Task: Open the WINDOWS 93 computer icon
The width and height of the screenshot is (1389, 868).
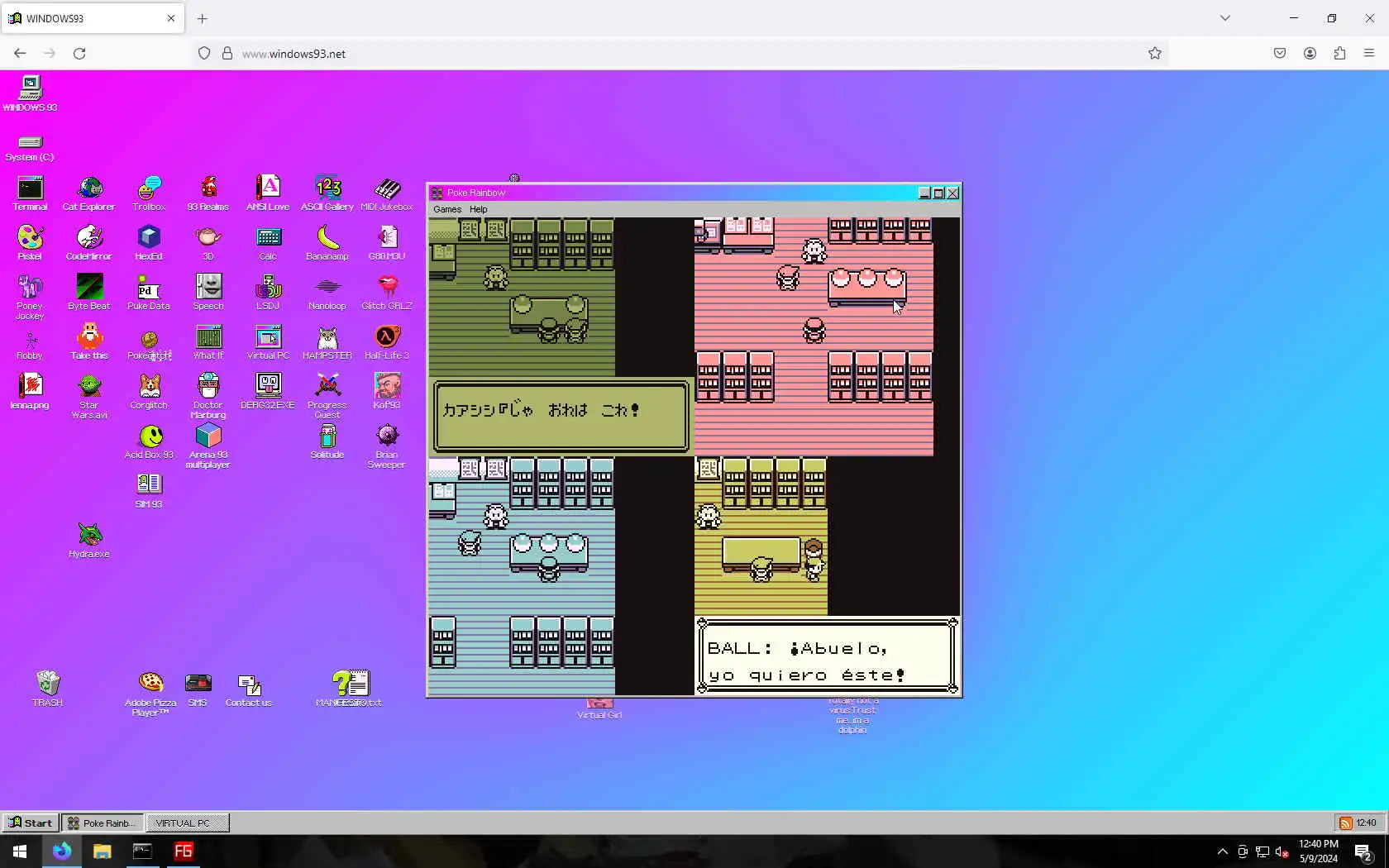Action: tap(30, 93)
